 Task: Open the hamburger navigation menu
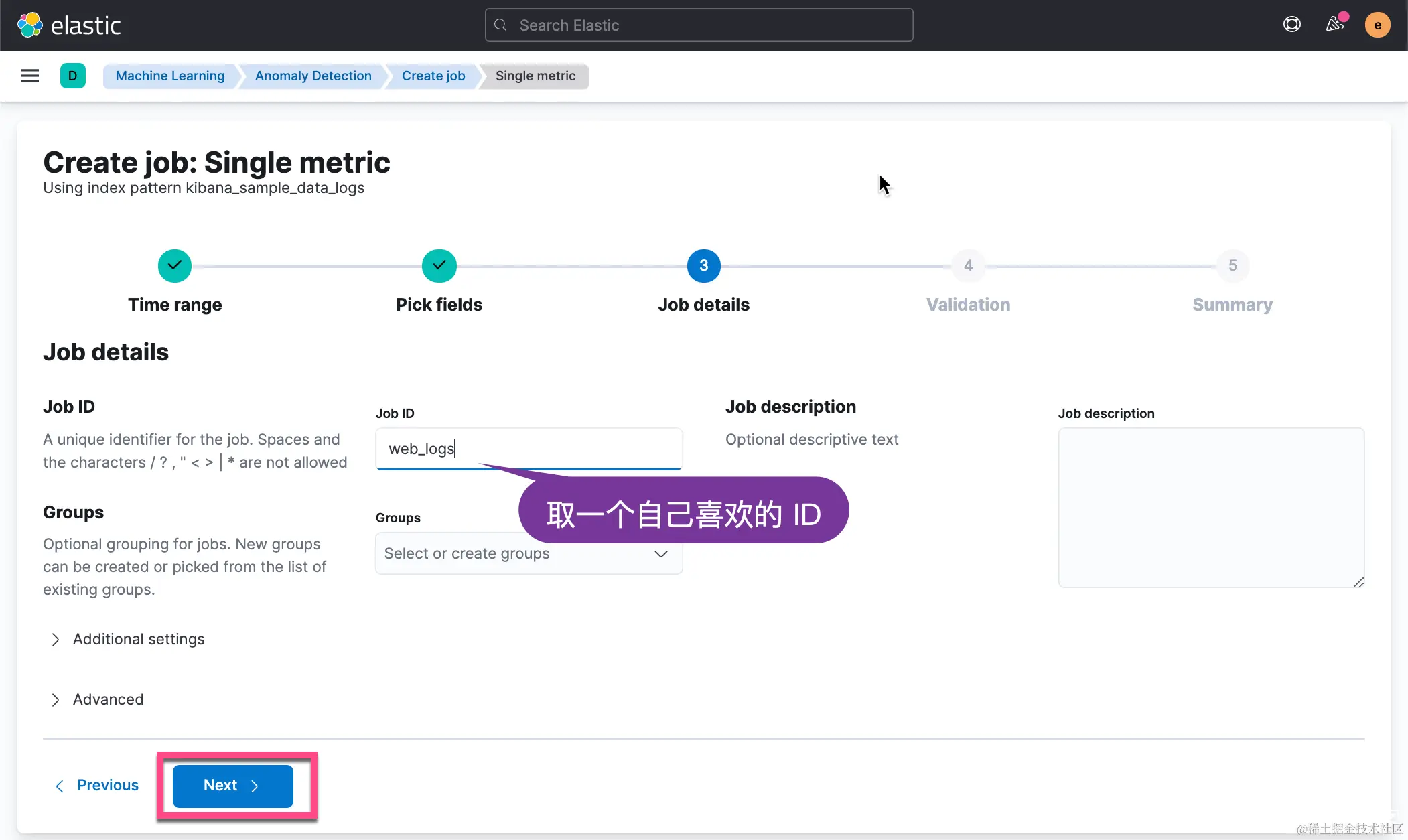click(x=30, y=76)
